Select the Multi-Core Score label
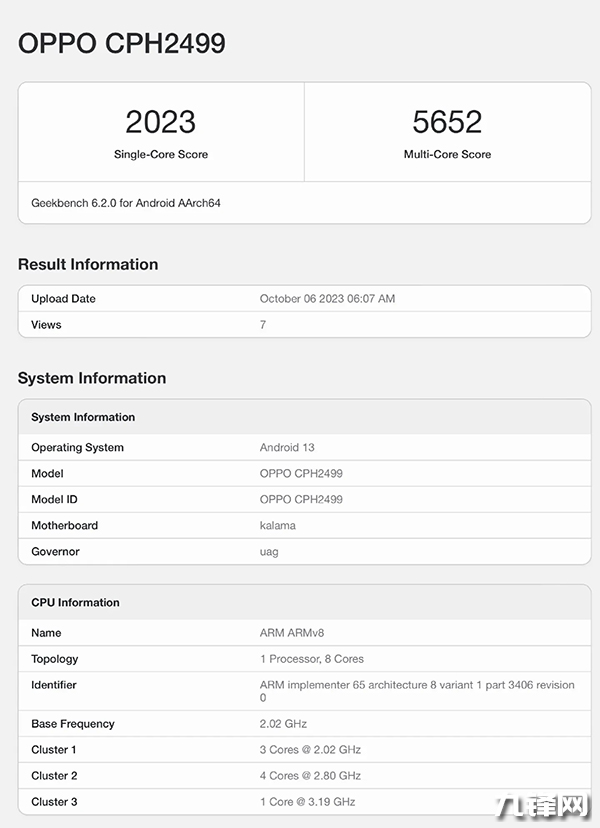600x828 pixels. coord(447,154)
